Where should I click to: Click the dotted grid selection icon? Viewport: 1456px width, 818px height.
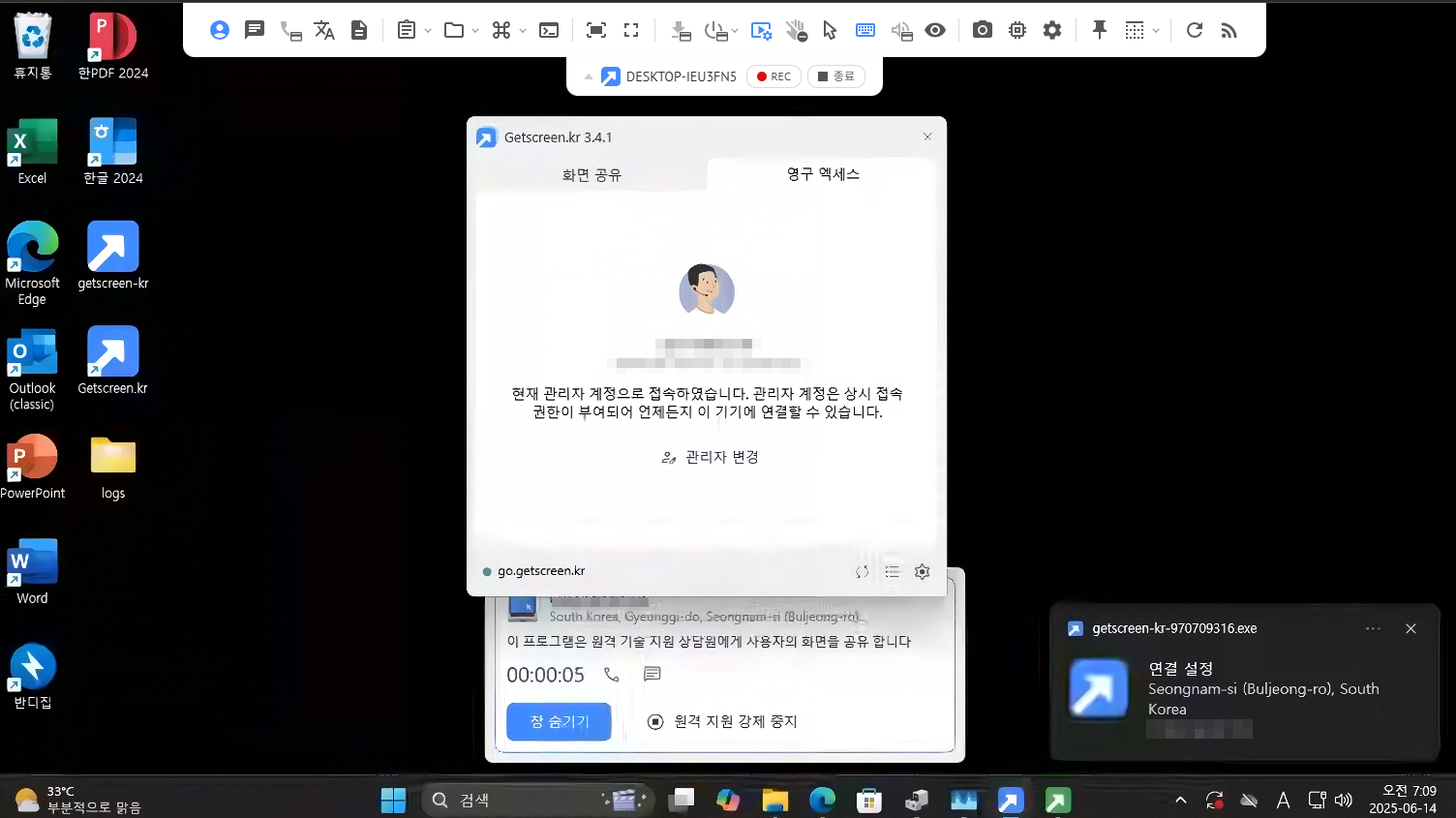1135,30
